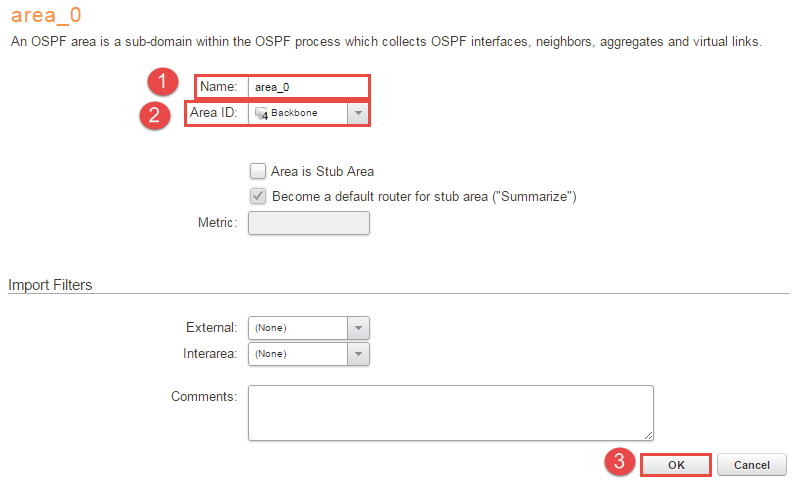Image resolution: width=800 pixels, height=483 pixels.
Task: Expand the Area ID dropdown arrow
Action: pyautogui.click(x=359, y=113)
